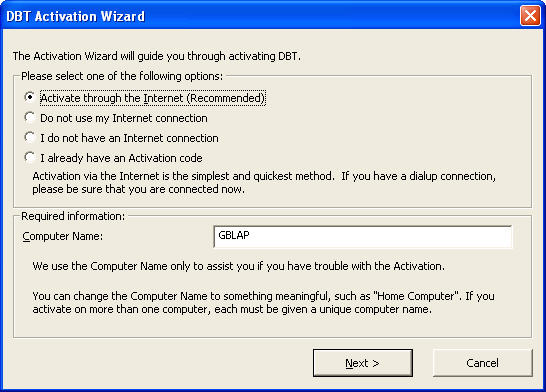Click the intro sentence about the Activation Wizard guiding you
Viewport: 546px width, 392px height.
pyautogui.click(x=157, y=56)
